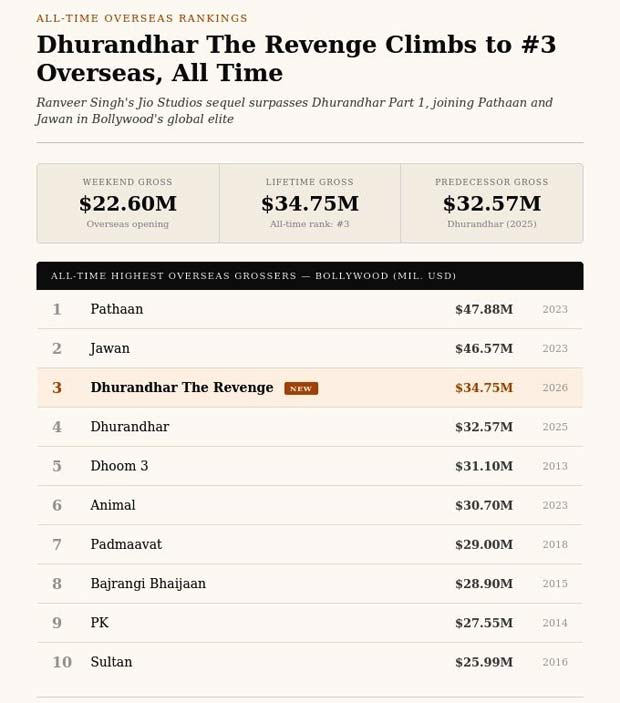Click the year 2015

(x=555, y=584)
